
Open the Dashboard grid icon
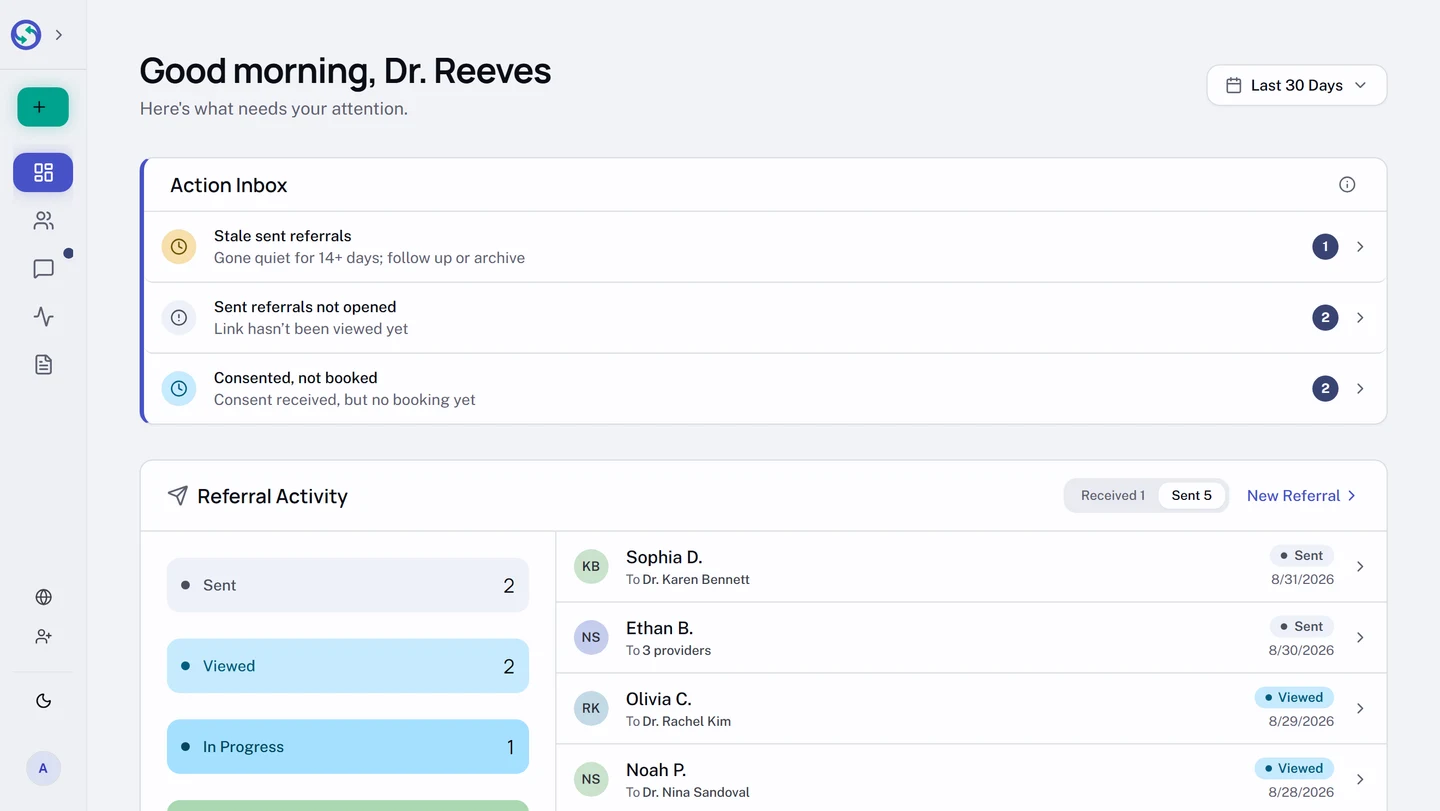tap(43, 172)
